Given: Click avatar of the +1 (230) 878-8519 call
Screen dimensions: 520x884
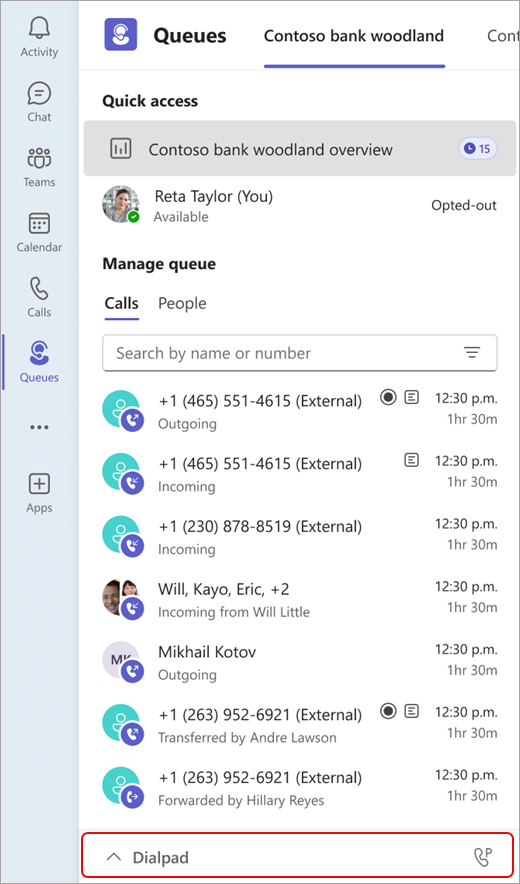Looking at the screenshot, I should pyautogui.click(x=122, y=536).
